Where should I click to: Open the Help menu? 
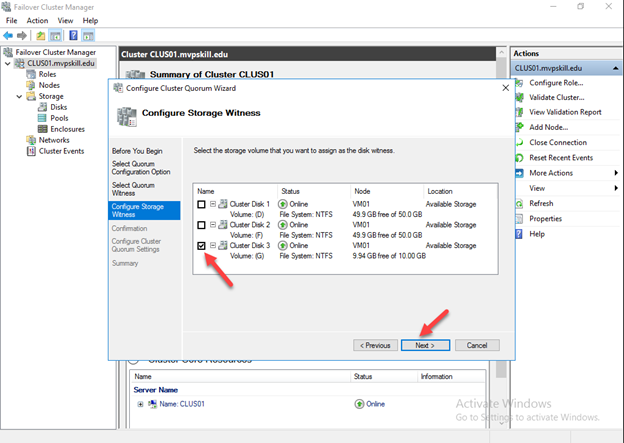click(x=90, y=21)
